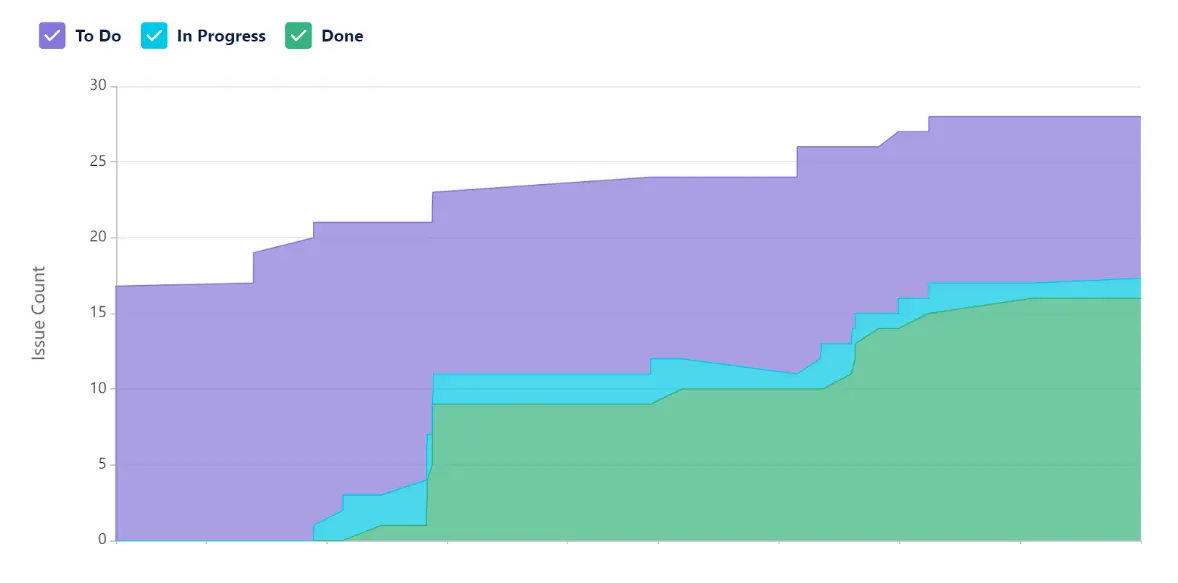1178x583 pixels.
Task: Click the "In Progress" legend label text
Action: (x=221, y=36)
